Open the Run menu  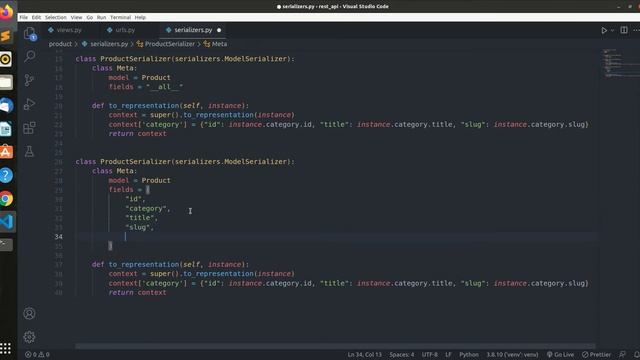pyautogui.click(x=101, y=17)
